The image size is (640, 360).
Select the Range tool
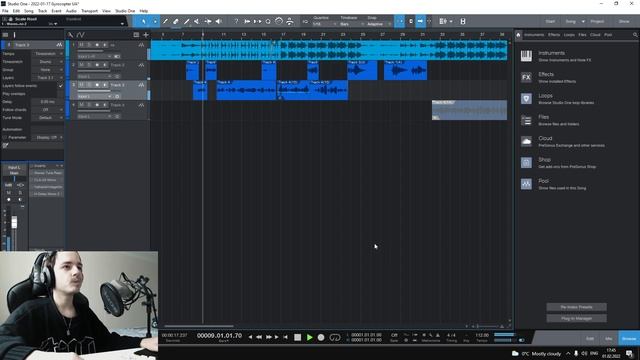[155, 21]
